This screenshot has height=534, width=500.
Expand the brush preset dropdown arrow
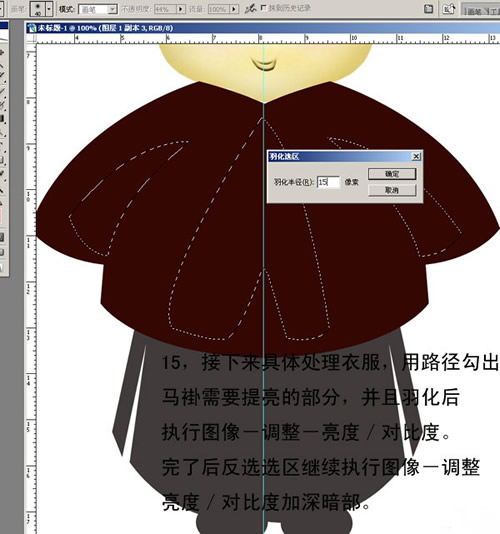pos(49,9)
